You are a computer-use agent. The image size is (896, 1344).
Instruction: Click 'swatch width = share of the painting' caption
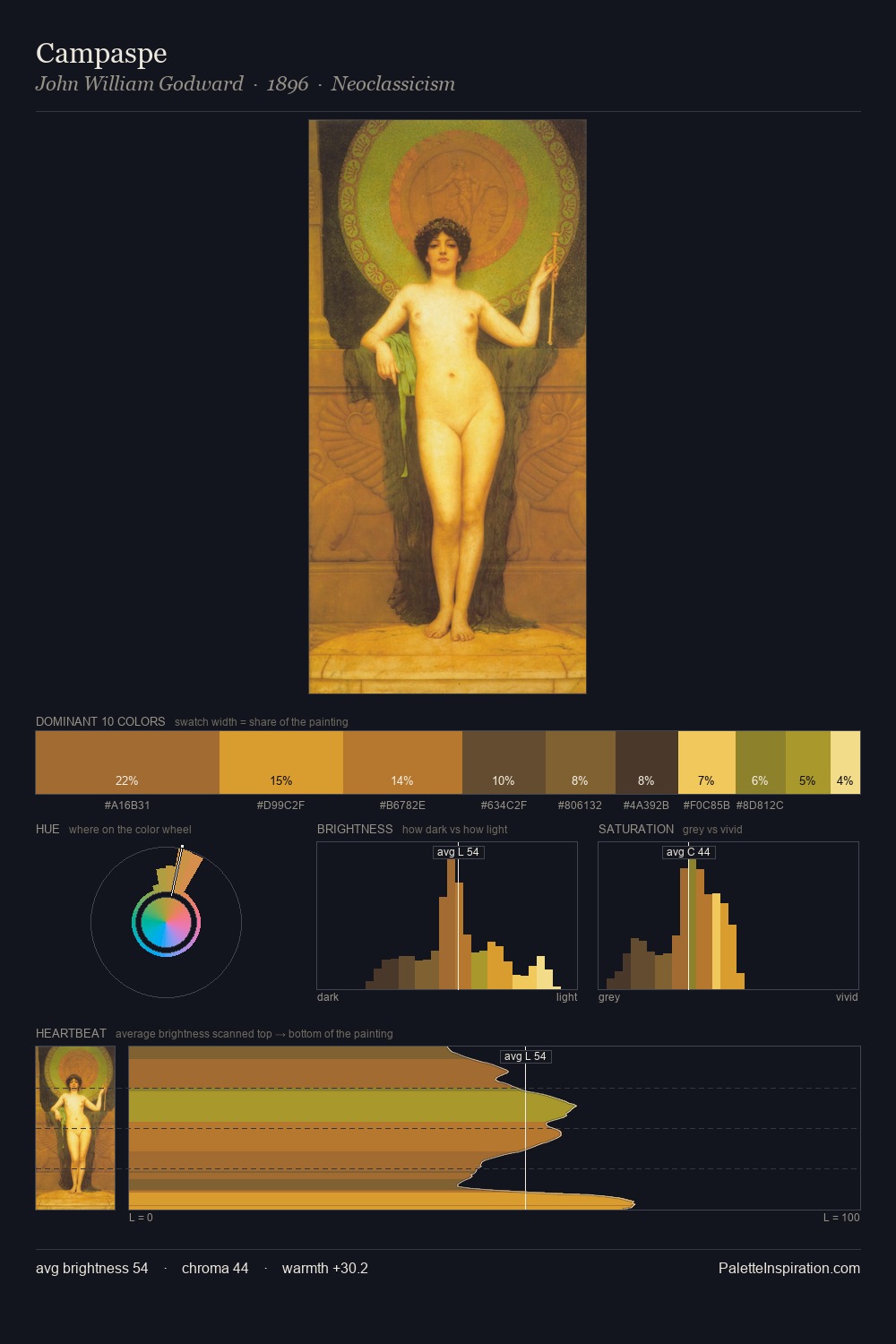[x=262, y=722]
